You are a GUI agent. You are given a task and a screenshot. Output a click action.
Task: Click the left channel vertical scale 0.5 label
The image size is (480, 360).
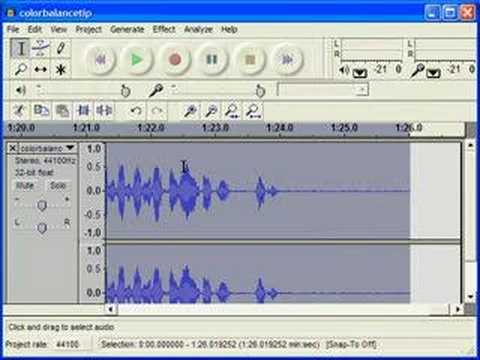tap(94, 166)
